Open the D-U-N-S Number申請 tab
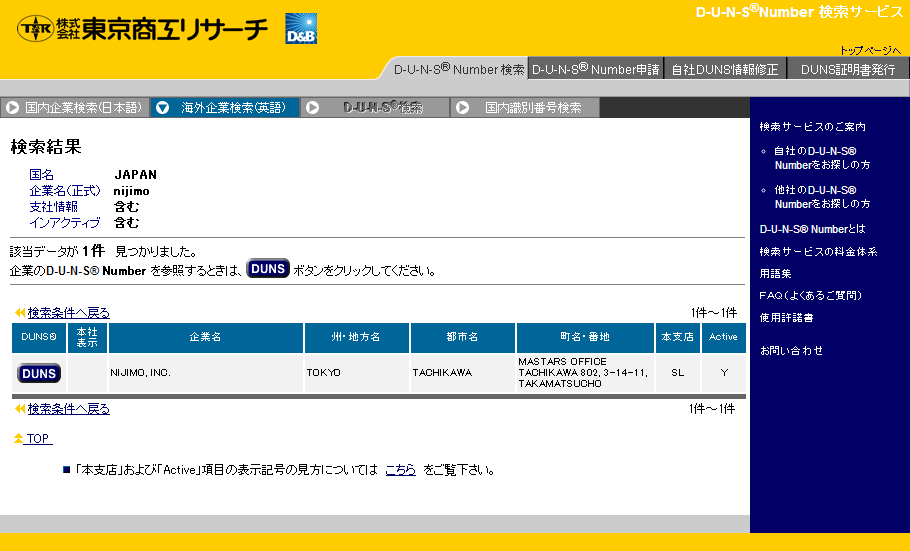Image resolution: width=910 pixels, height=551 pixels. tap(595, 70)
